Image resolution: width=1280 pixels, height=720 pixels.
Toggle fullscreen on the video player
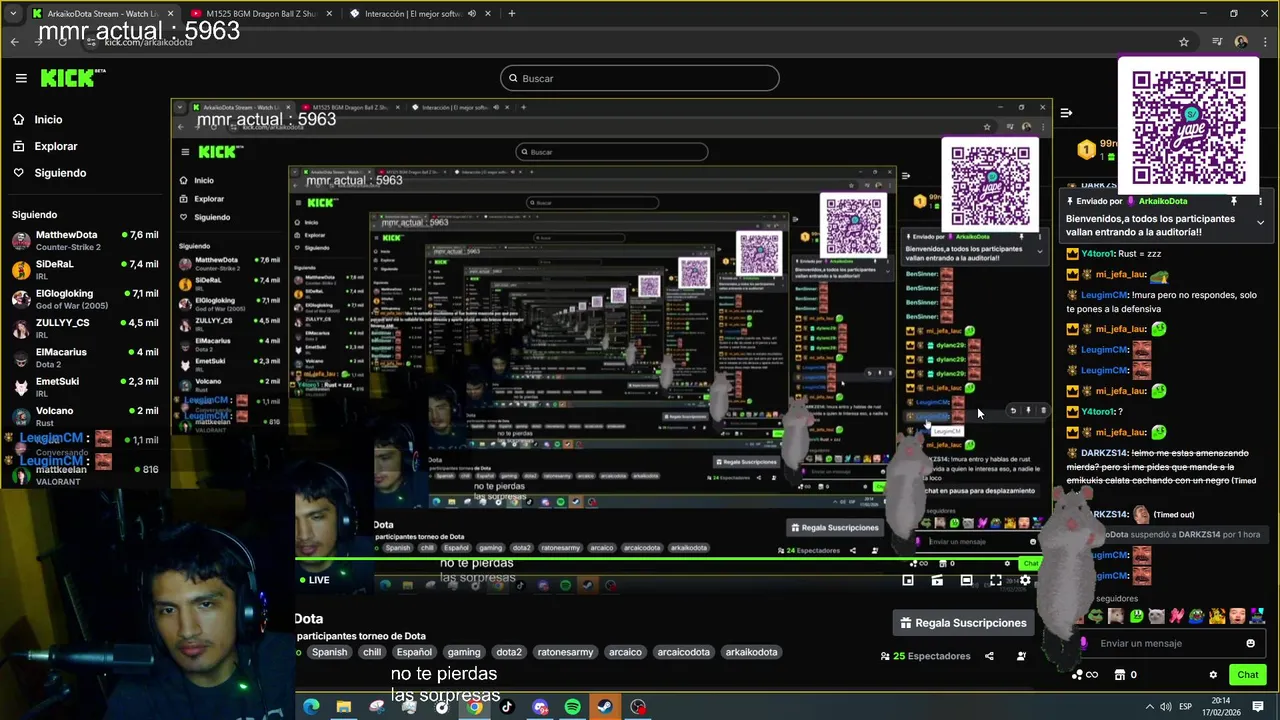pos(996,580)
